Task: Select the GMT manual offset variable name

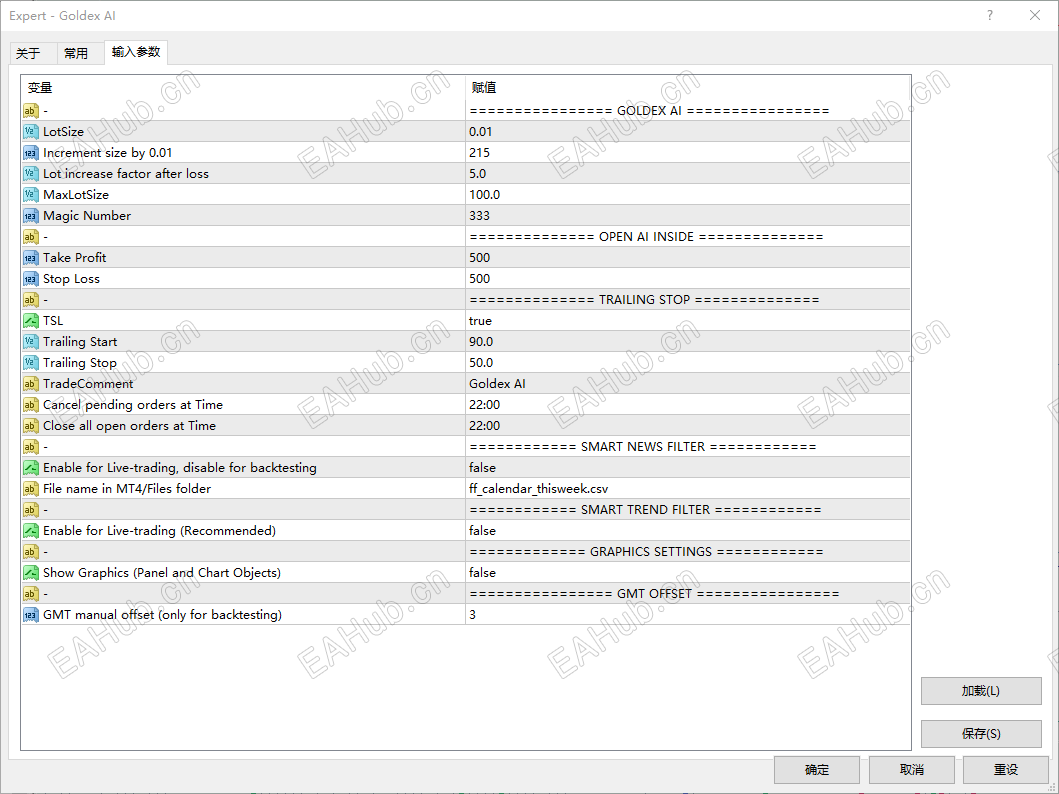Action: pos(162,614)
